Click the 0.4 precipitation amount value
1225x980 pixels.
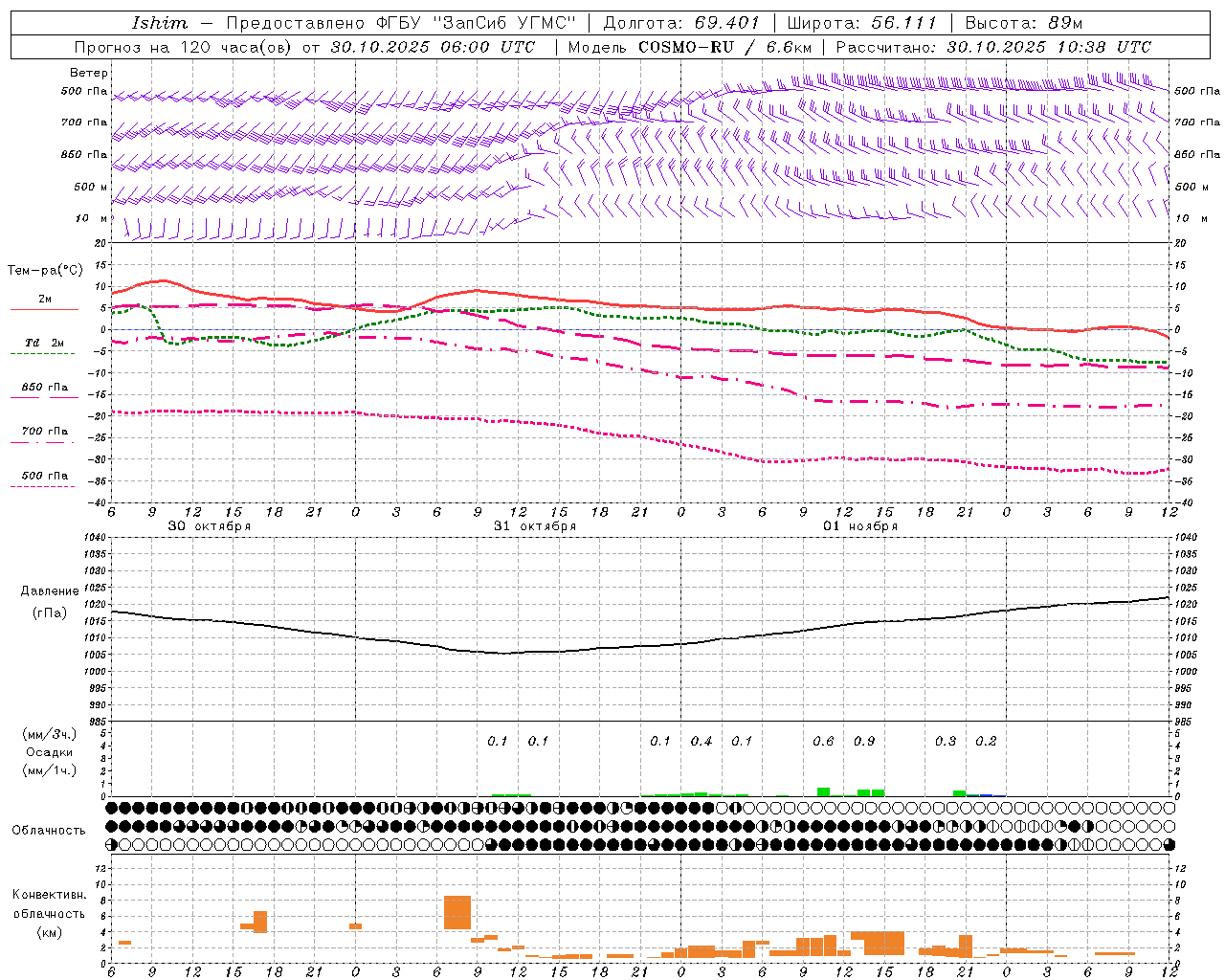click(702, 741)
